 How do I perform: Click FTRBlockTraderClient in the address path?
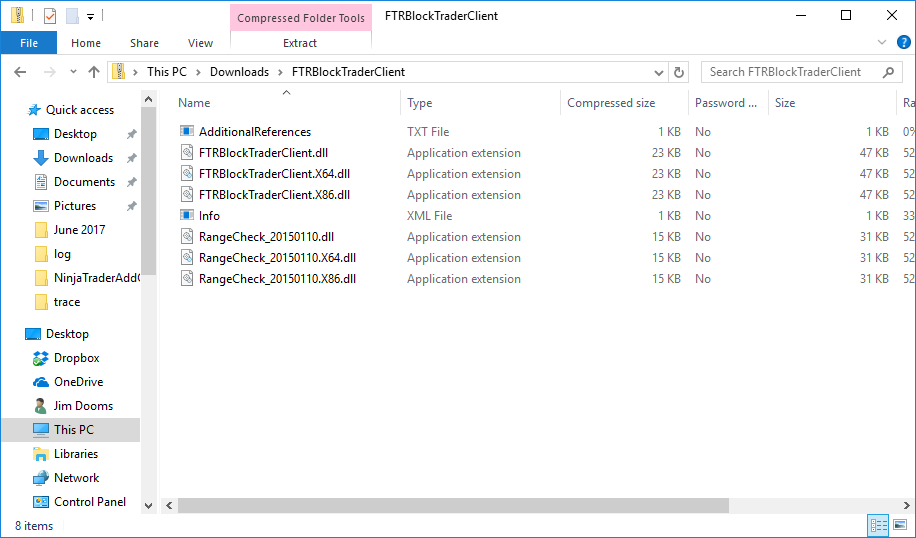[x=348, y=72]
